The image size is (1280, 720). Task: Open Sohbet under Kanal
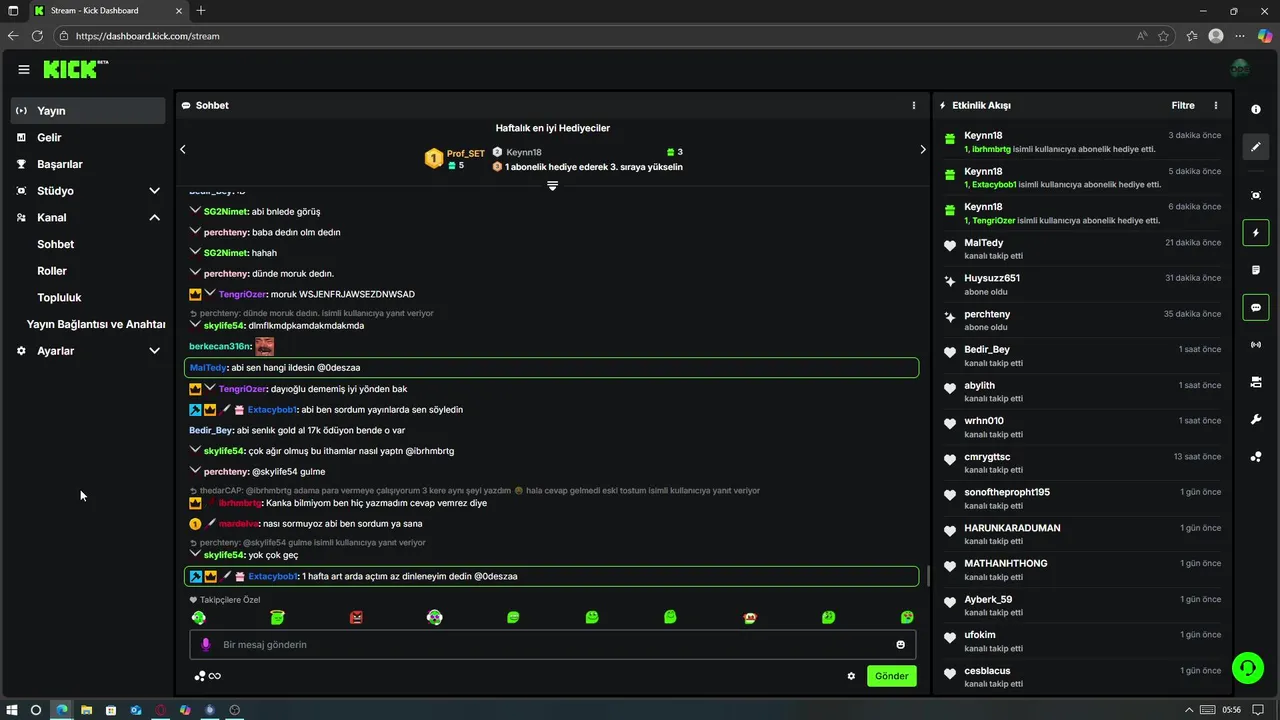[56, 244]
